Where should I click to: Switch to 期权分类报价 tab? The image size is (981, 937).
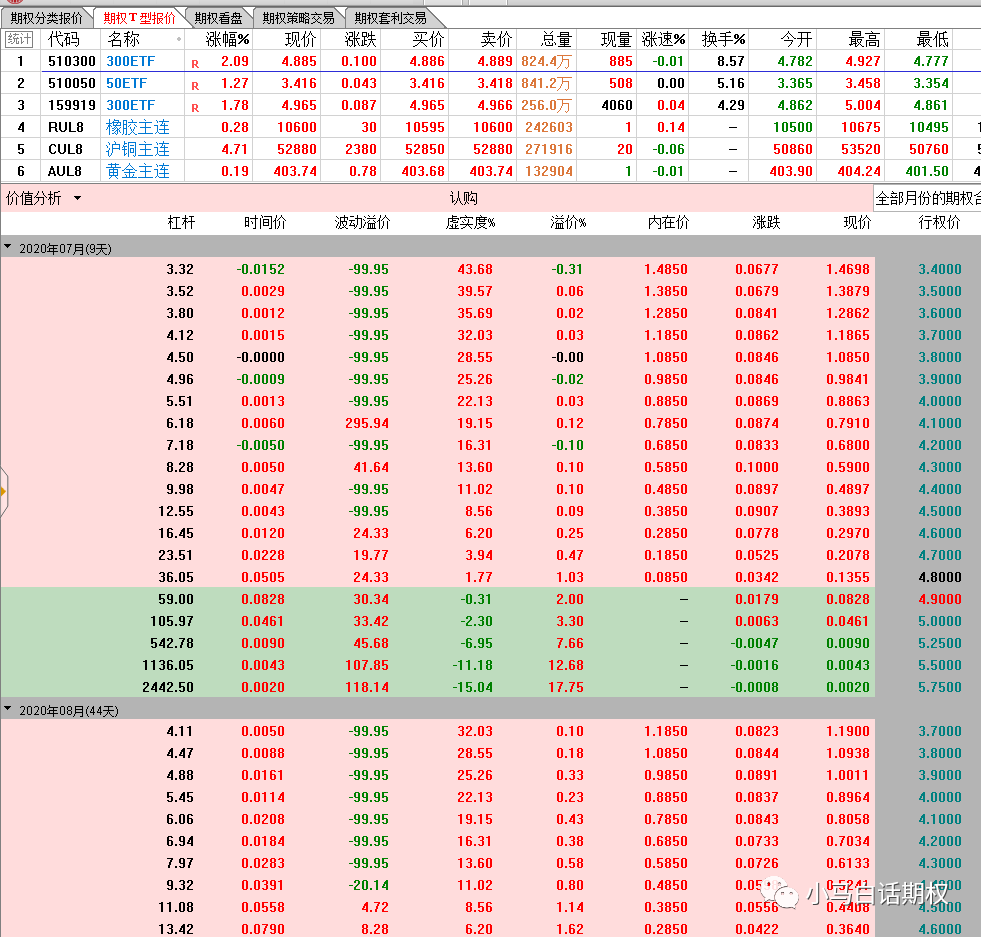tap(47, 18)
